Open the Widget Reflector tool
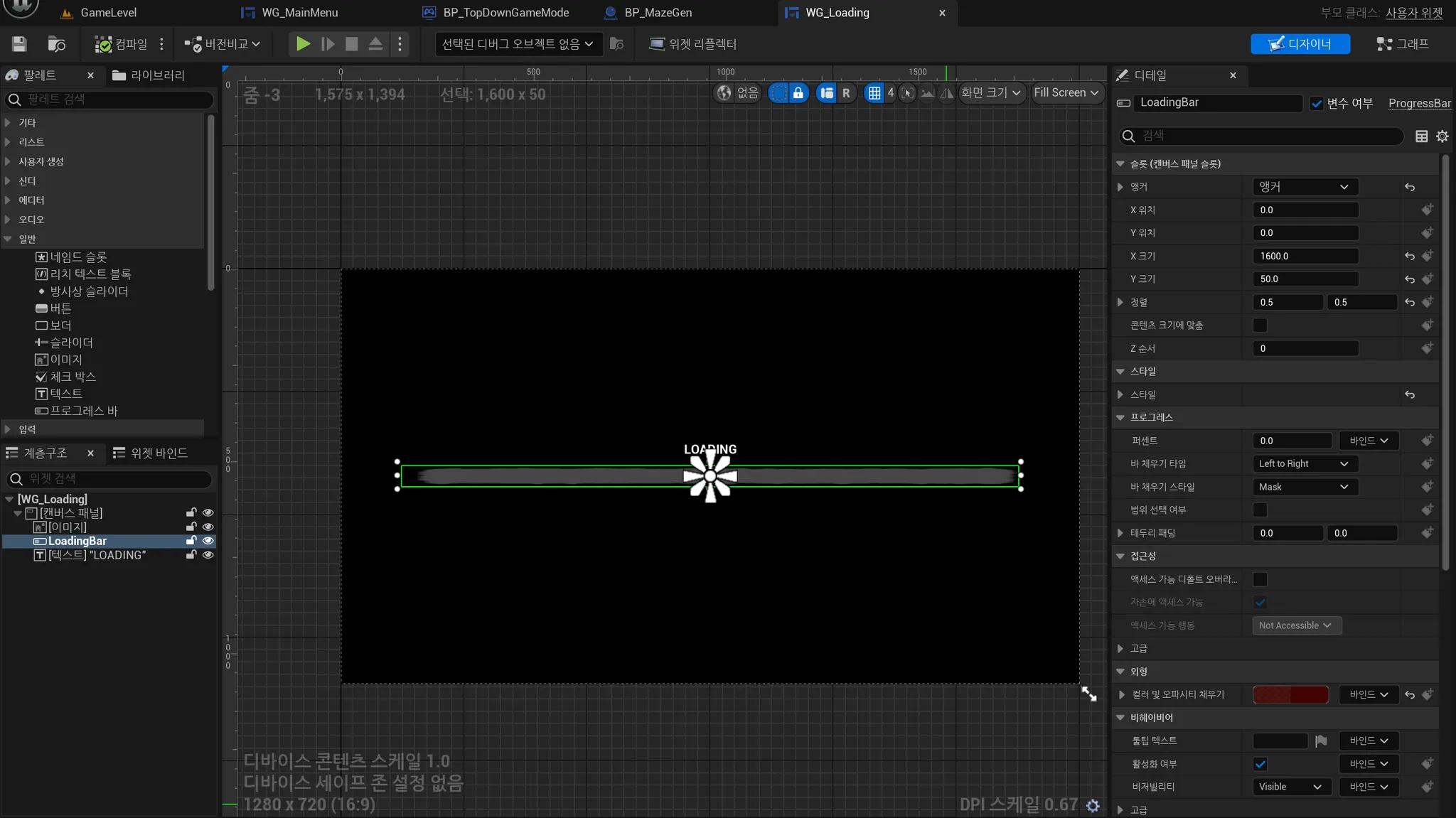The width and height of the screenshot is (1456, 818). (692, 44)
